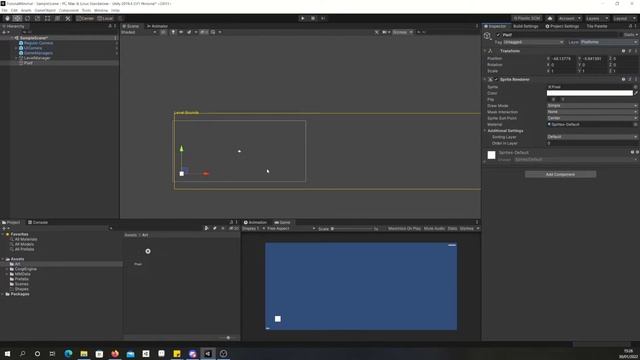
Task: Select LevelManager in Hierarchy
Action: coord(37,58)
